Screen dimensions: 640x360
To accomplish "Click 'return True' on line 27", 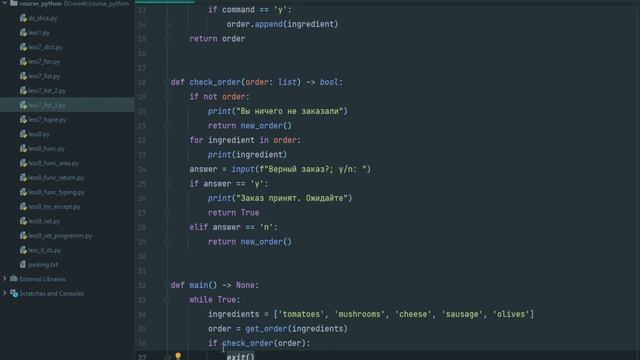I will tap(233, 213).
